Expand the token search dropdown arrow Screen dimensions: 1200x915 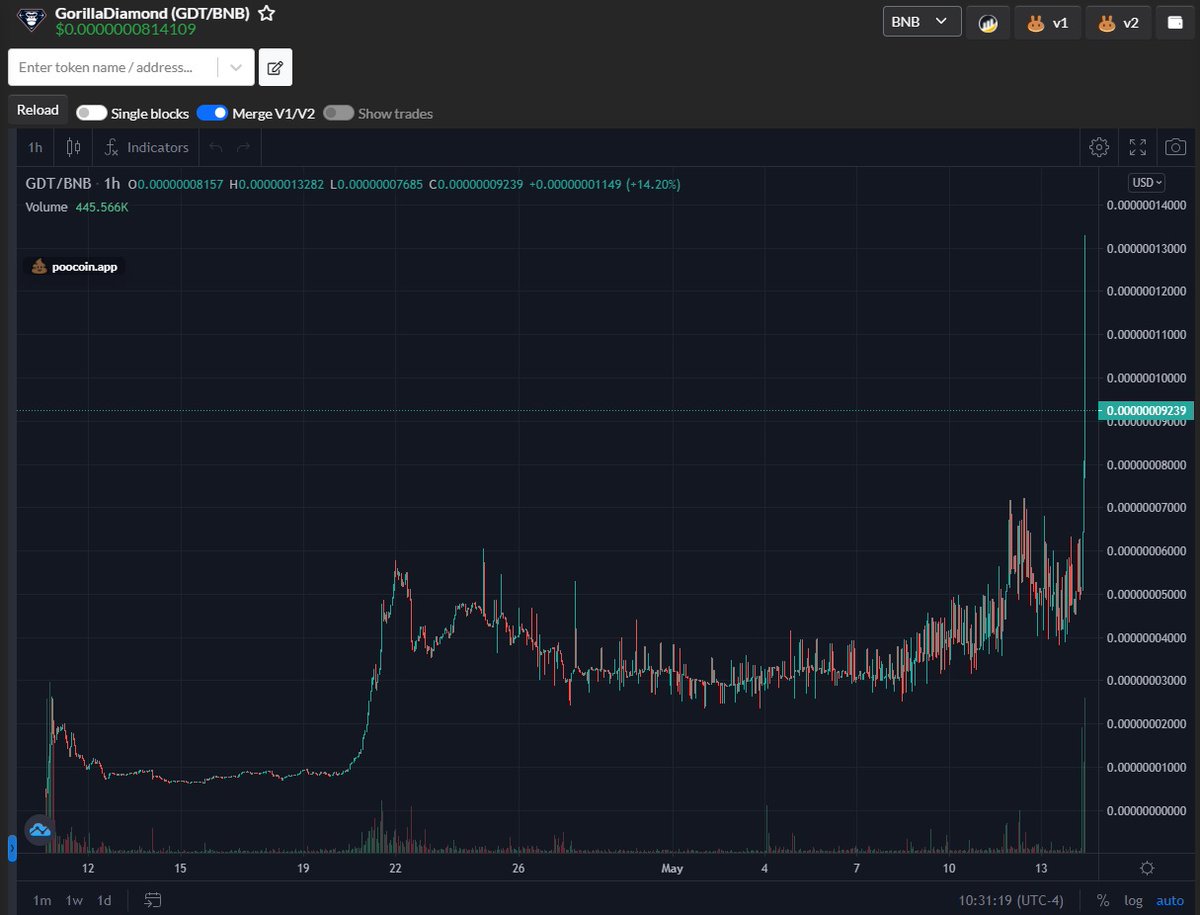point(236,67)
